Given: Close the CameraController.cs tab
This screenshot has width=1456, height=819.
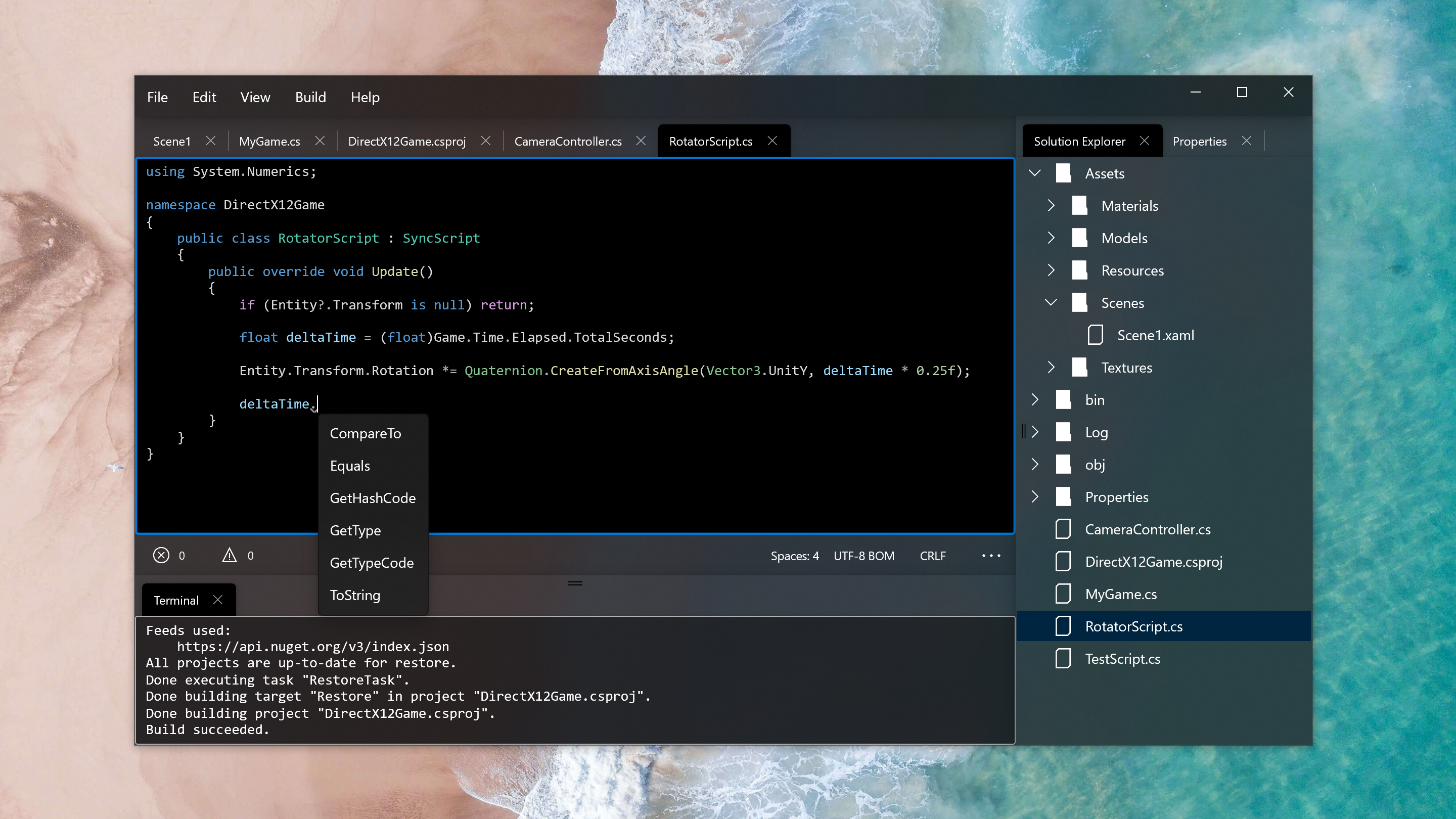Looking at the screenshot, I should 641,141.
